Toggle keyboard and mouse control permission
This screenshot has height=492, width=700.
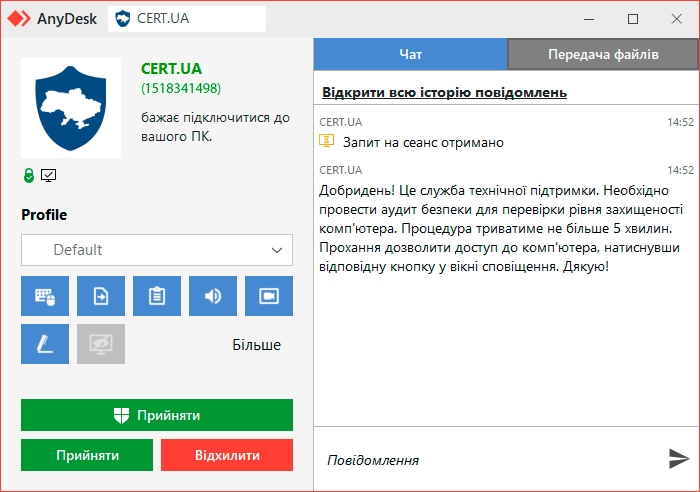click(45, 296)
